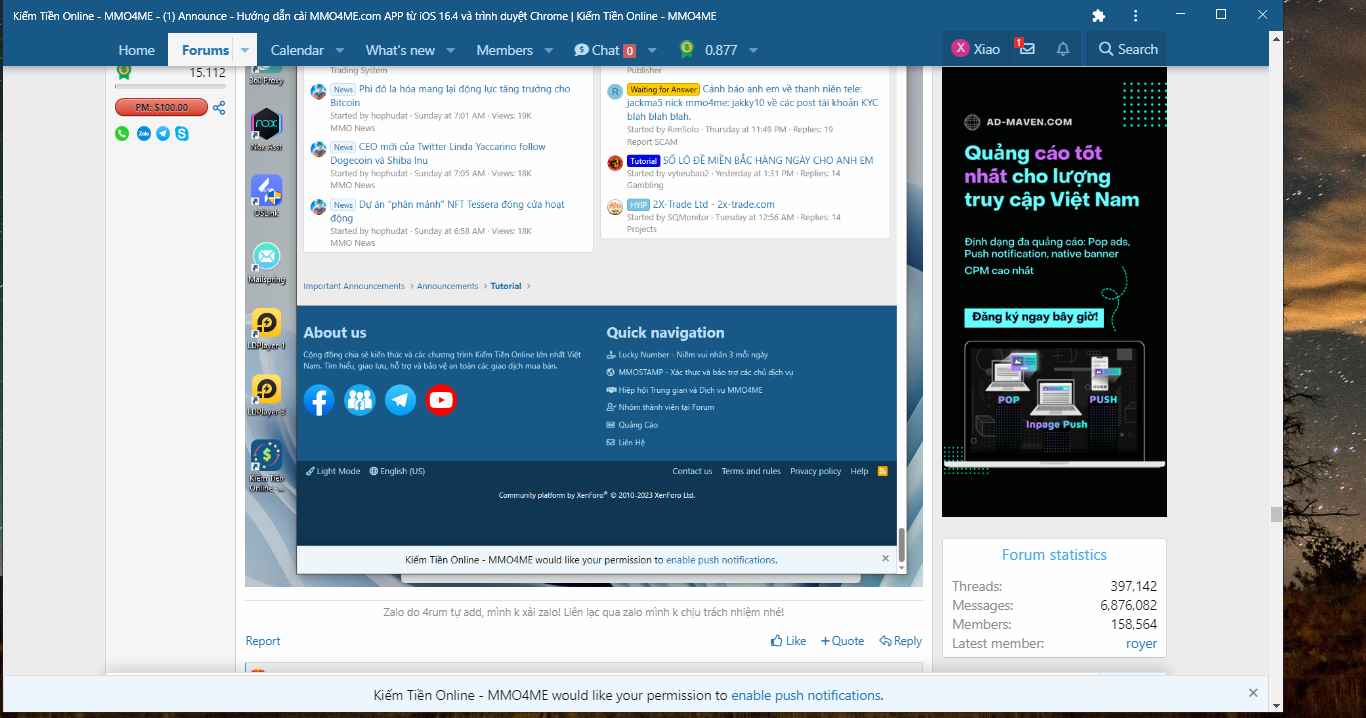1366x718 pixels.
Task: Reply to the post
Action: tap(900, 641)
